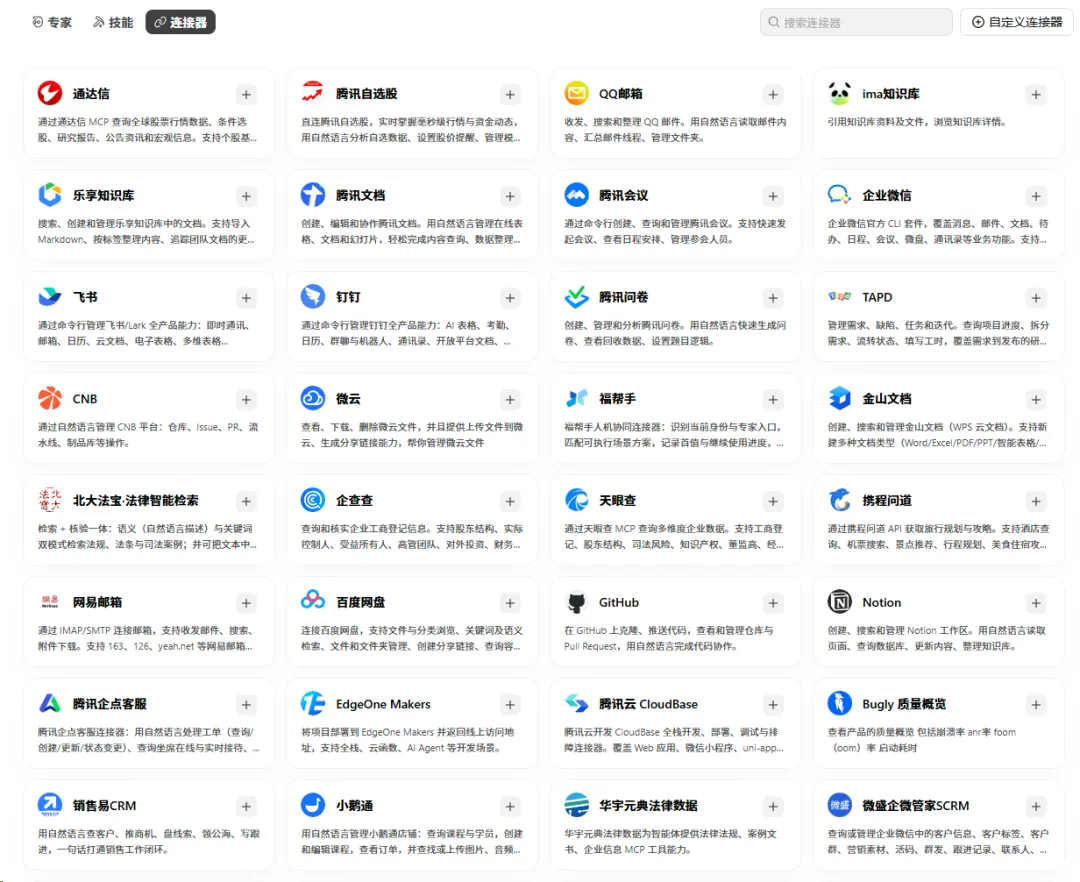The height and width of the screenshot is (882, 1080).
Task: Click the GitHub octocat icon
Action: [x=577, y=602]
